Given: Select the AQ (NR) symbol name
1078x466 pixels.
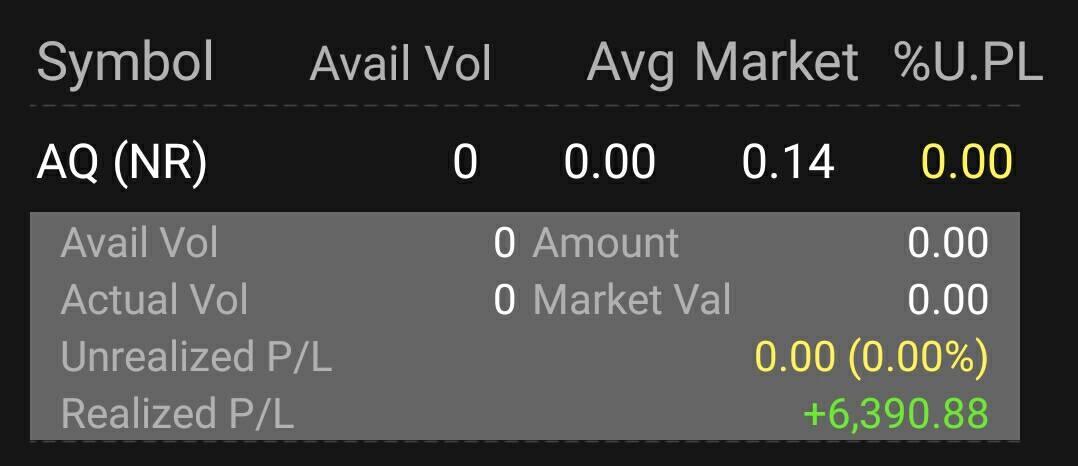Looking at the screenshot, I should 122,164.
